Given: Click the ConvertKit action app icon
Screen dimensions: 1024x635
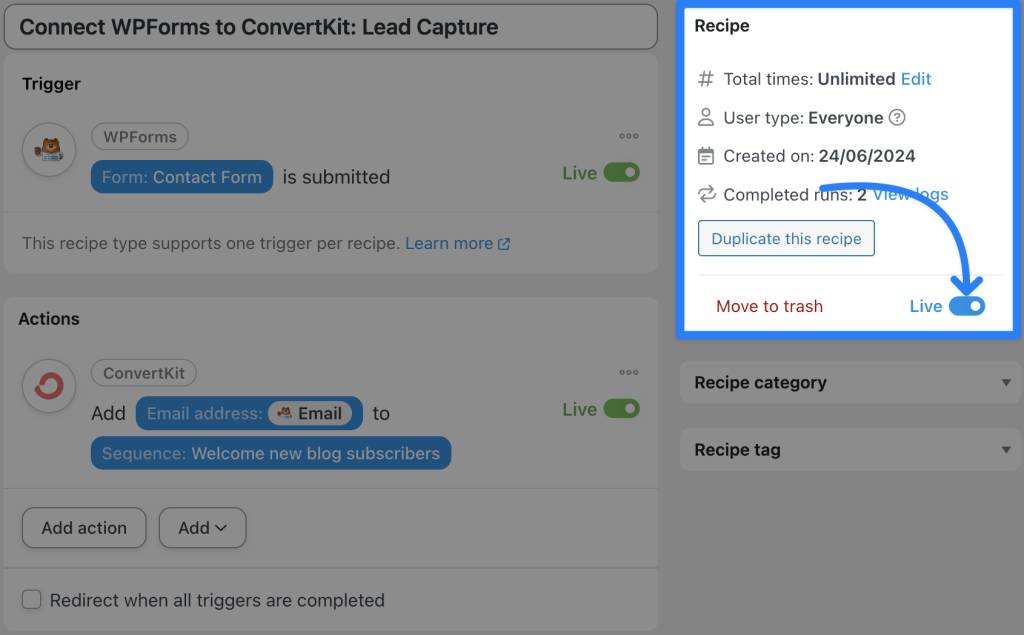Looking at the screenshot, I should (48, 386).
